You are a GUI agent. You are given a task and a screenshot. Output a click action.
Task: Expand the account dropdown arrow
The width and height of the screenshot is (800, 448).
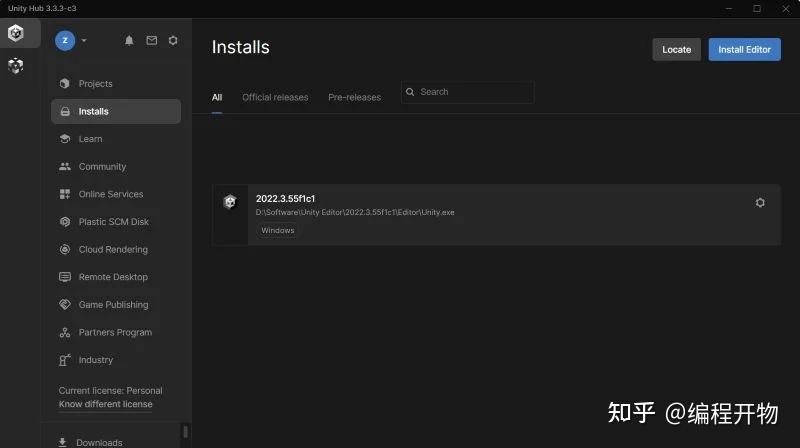(x=84, y=40)
